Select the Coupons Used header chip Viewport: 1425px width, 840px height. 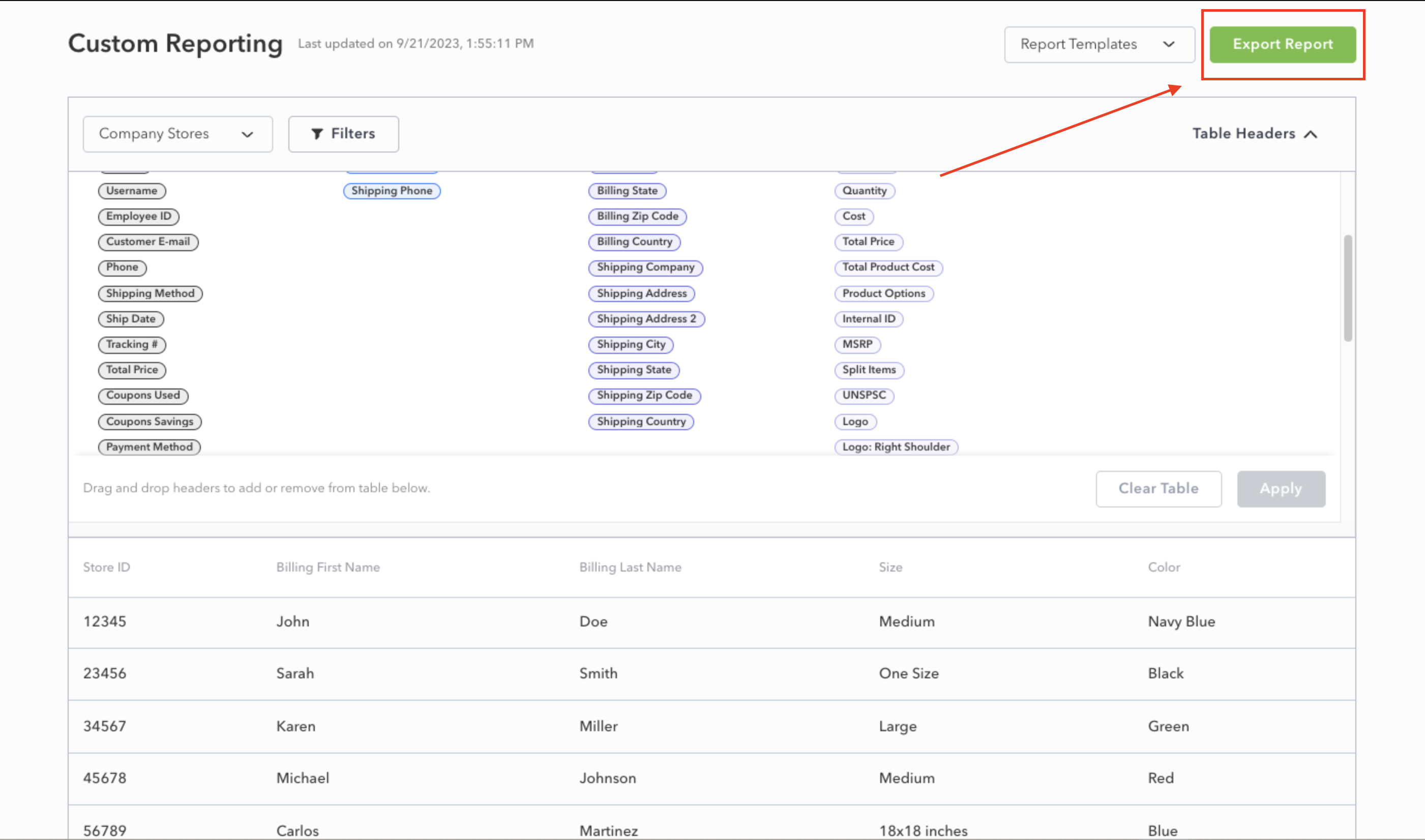[143, 395]
